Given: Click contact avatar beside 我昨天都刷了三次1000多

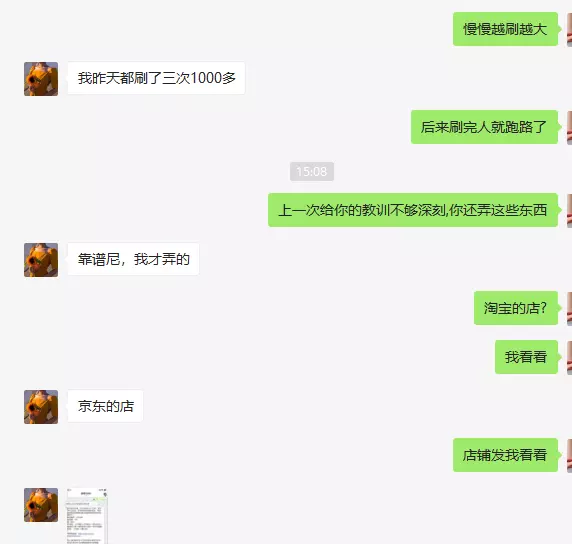Looking at the screenshot, I should point(41,79).
